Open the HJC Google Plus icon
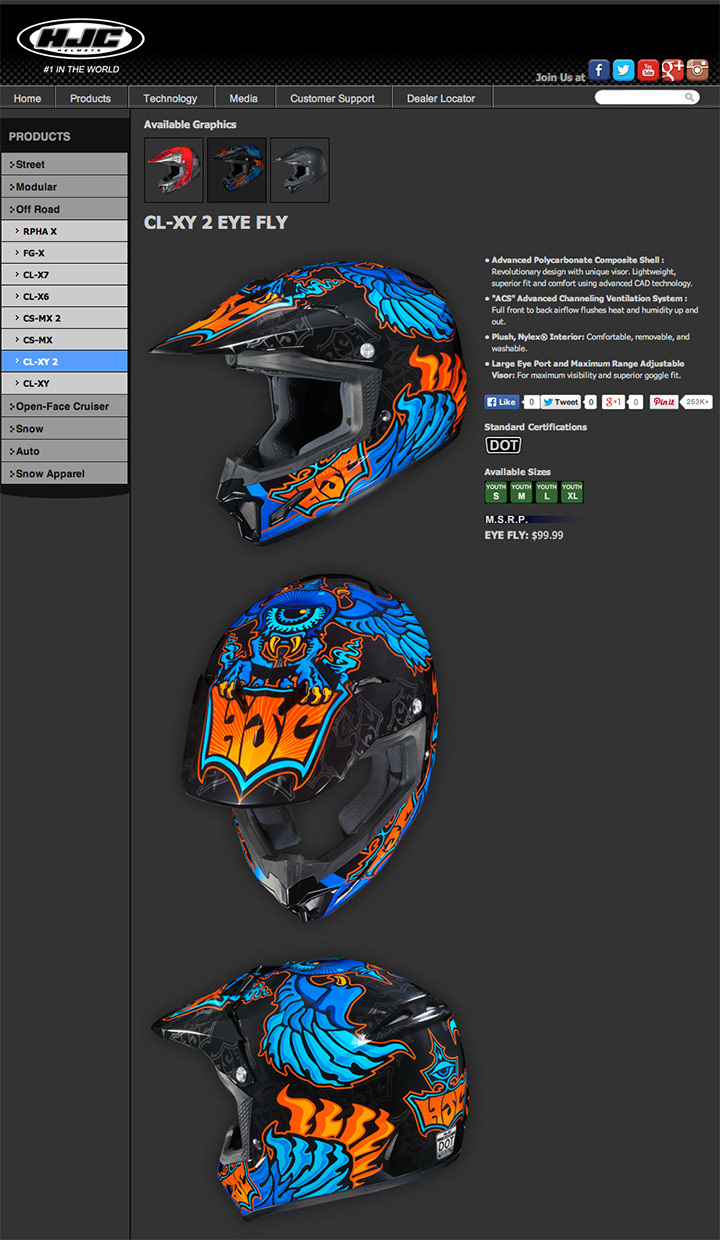 (x=673, y=69)
